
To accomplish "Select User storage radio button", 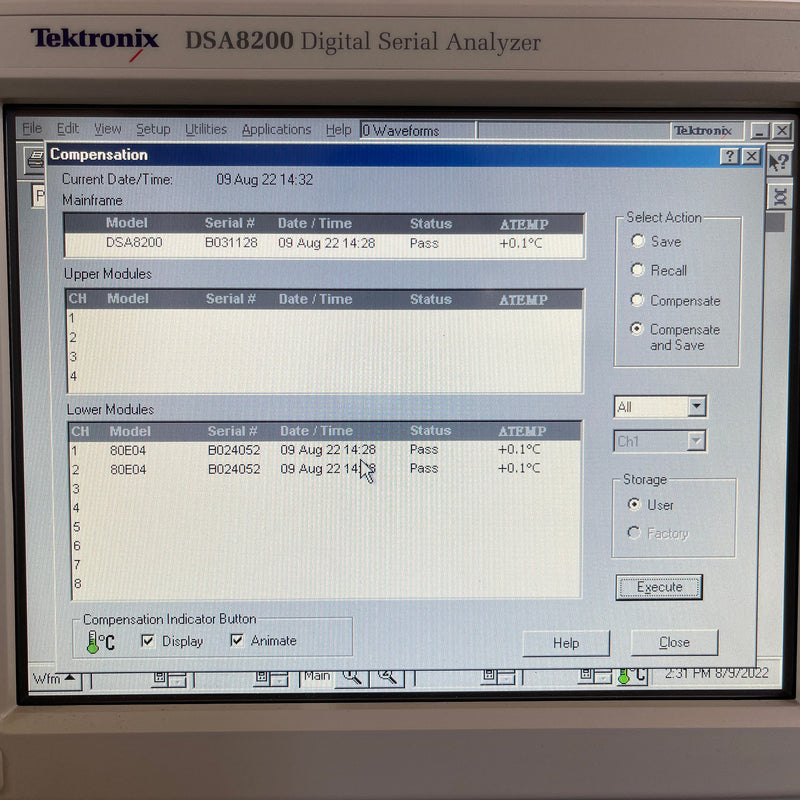I will coord(634,505).
